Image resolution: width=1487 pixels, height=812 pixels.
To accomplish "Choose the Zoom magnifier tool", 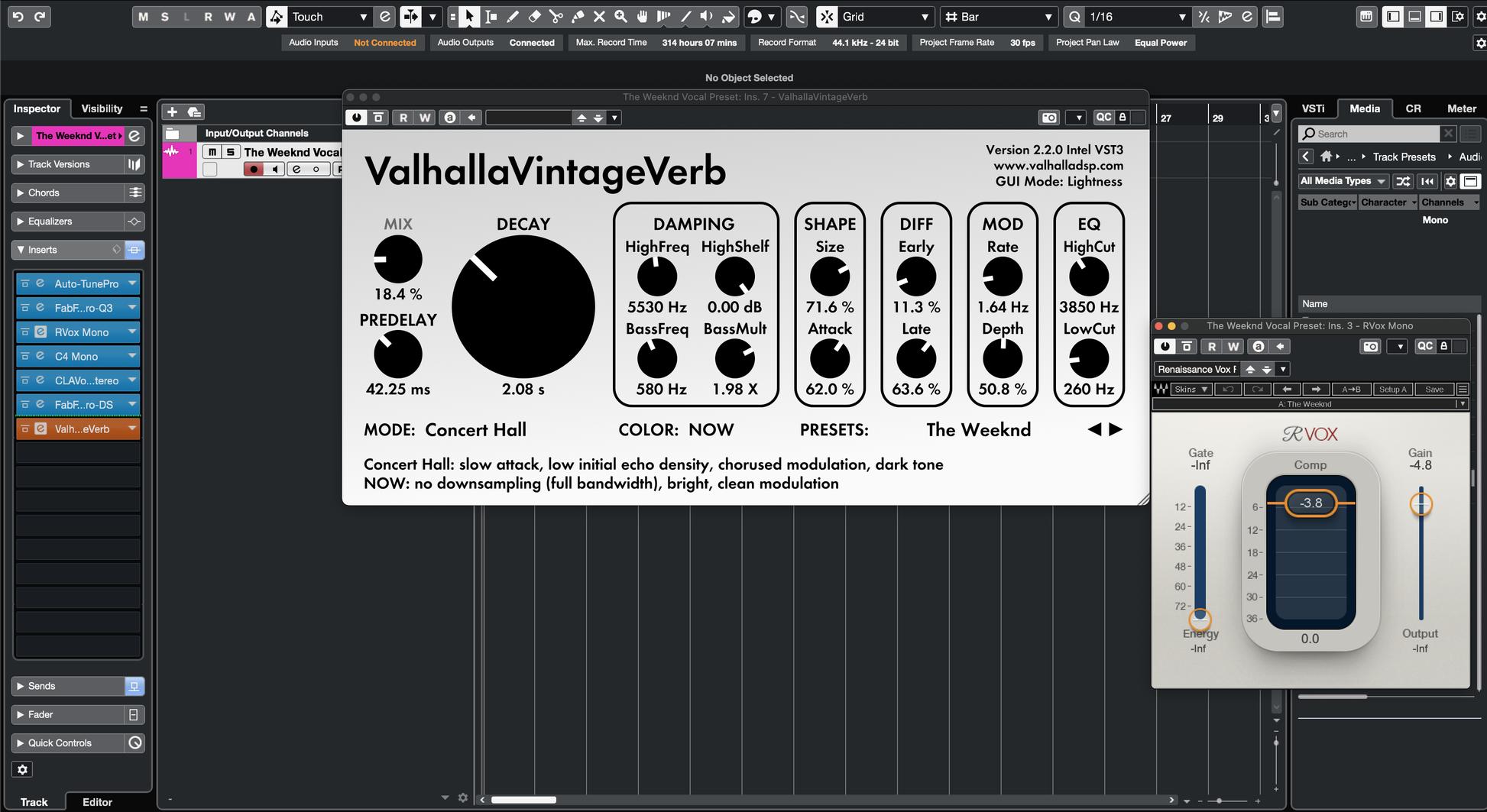I will click(x=620, y=16).
